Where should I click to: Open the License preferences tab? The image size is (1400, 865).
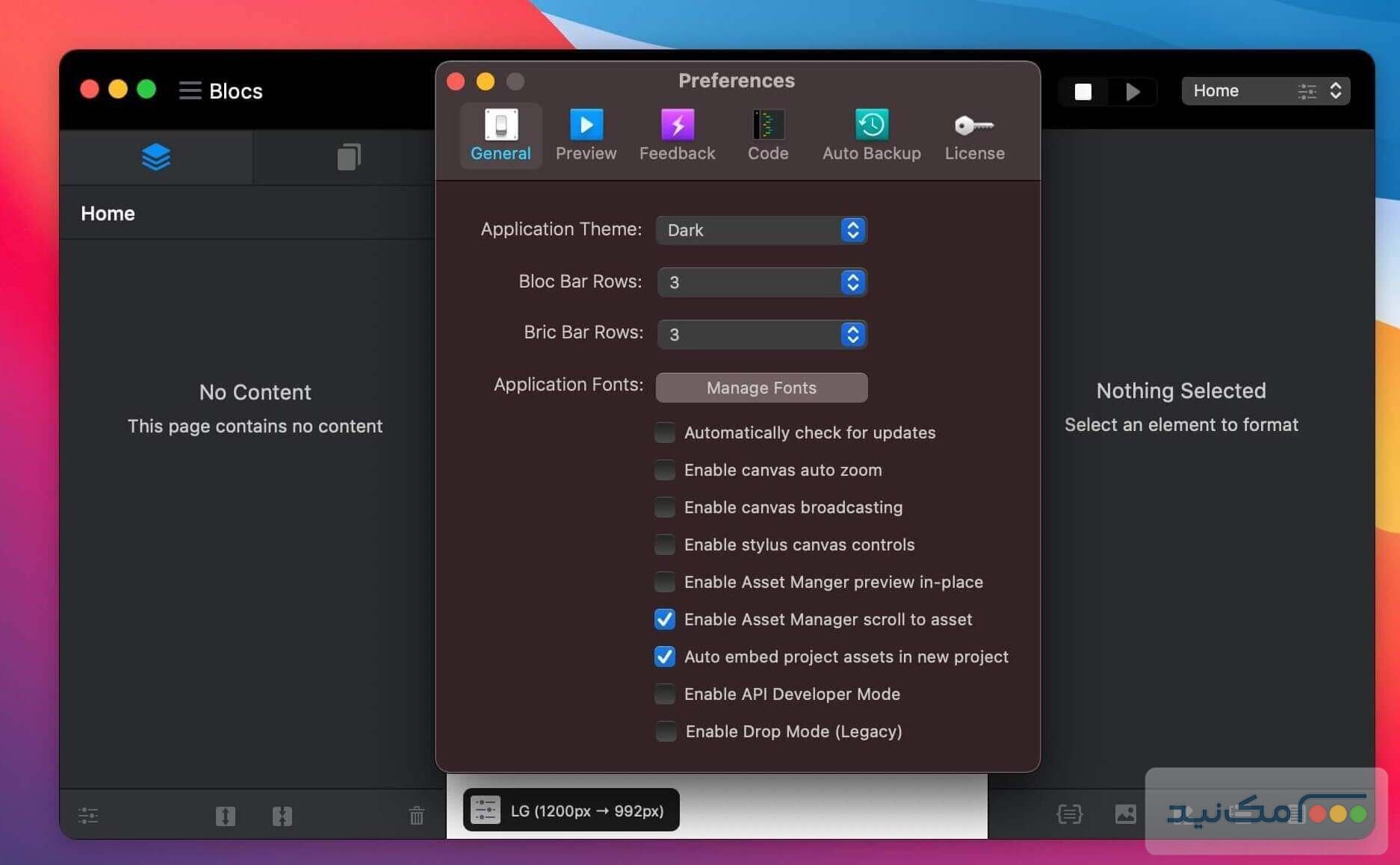pos(974,135)
